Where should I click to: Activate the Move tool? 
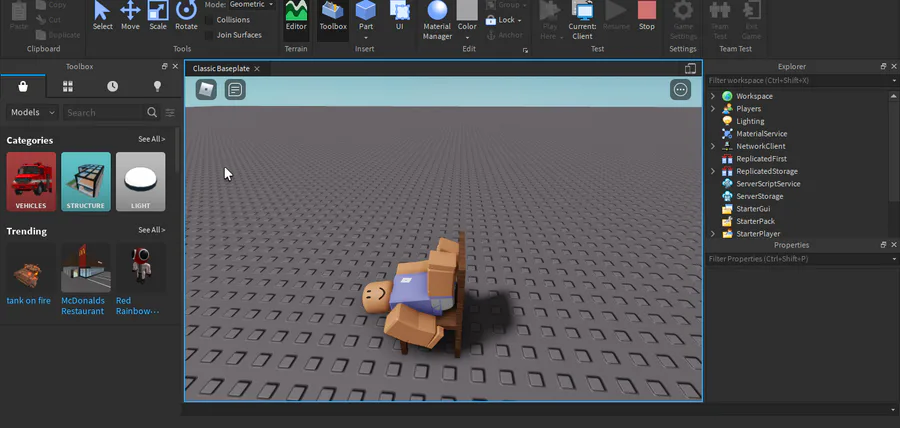[130, 15]
